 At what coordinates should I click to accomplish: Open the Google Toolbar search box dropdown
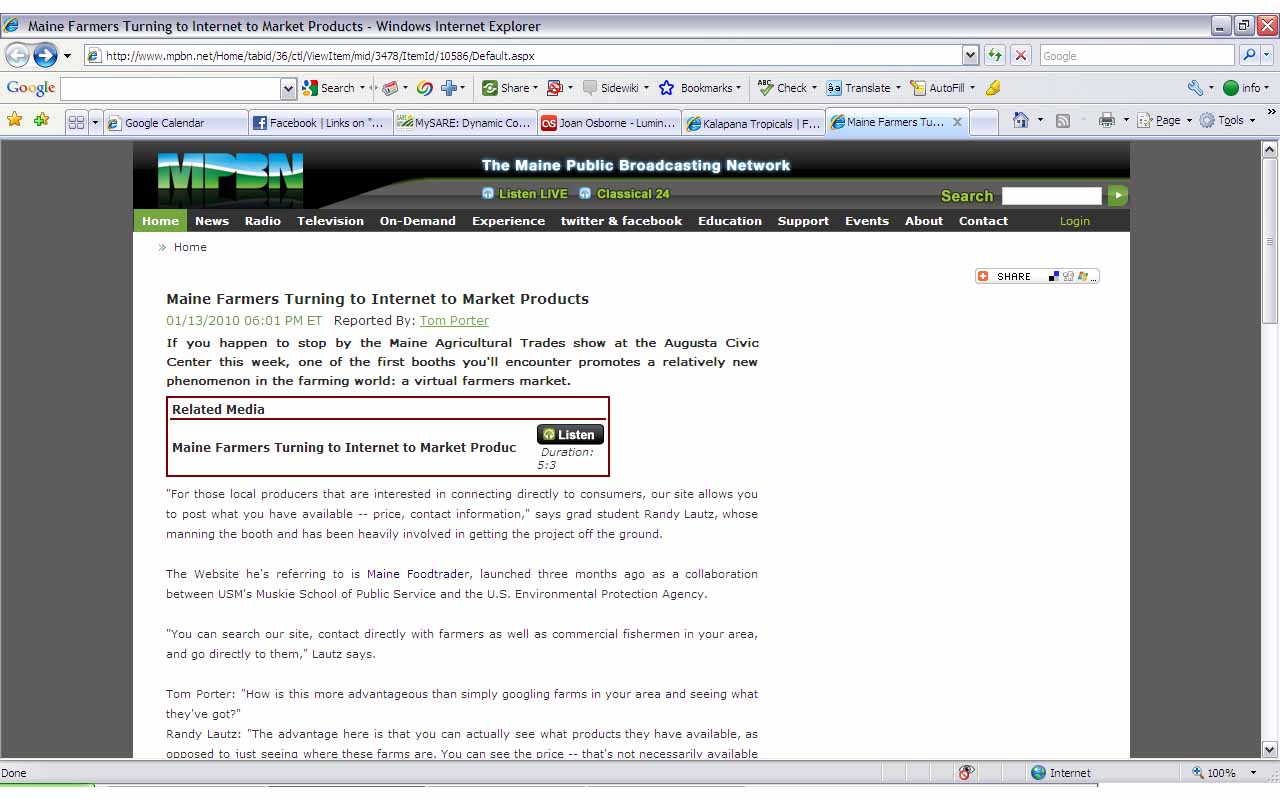tap(289, 89)
